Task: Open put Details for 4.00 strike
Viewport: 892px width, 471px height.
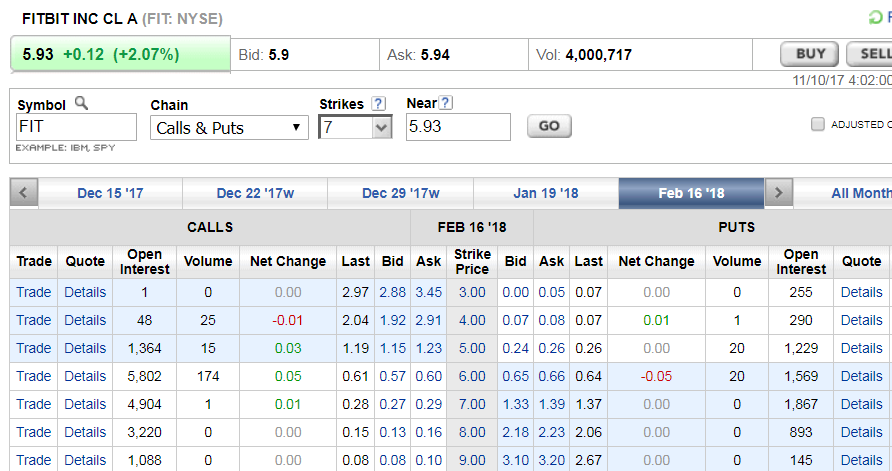Action: click(x=861, y=320)
